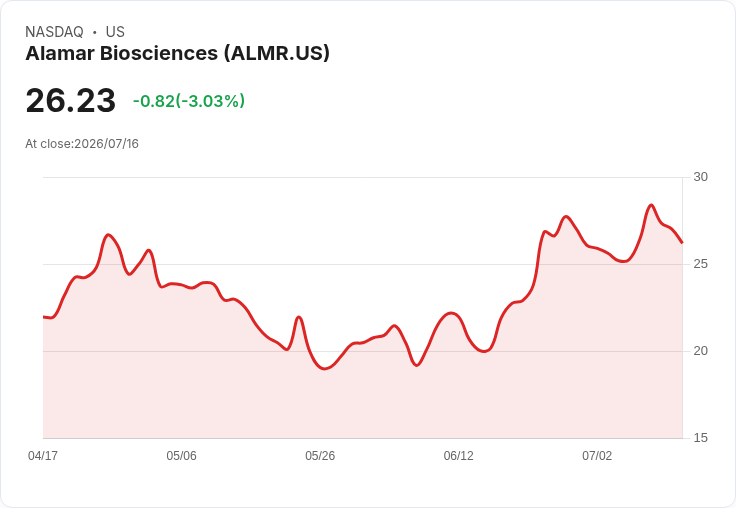
Task: Select the 05/06 date axis label
Action: click(181, 456)
